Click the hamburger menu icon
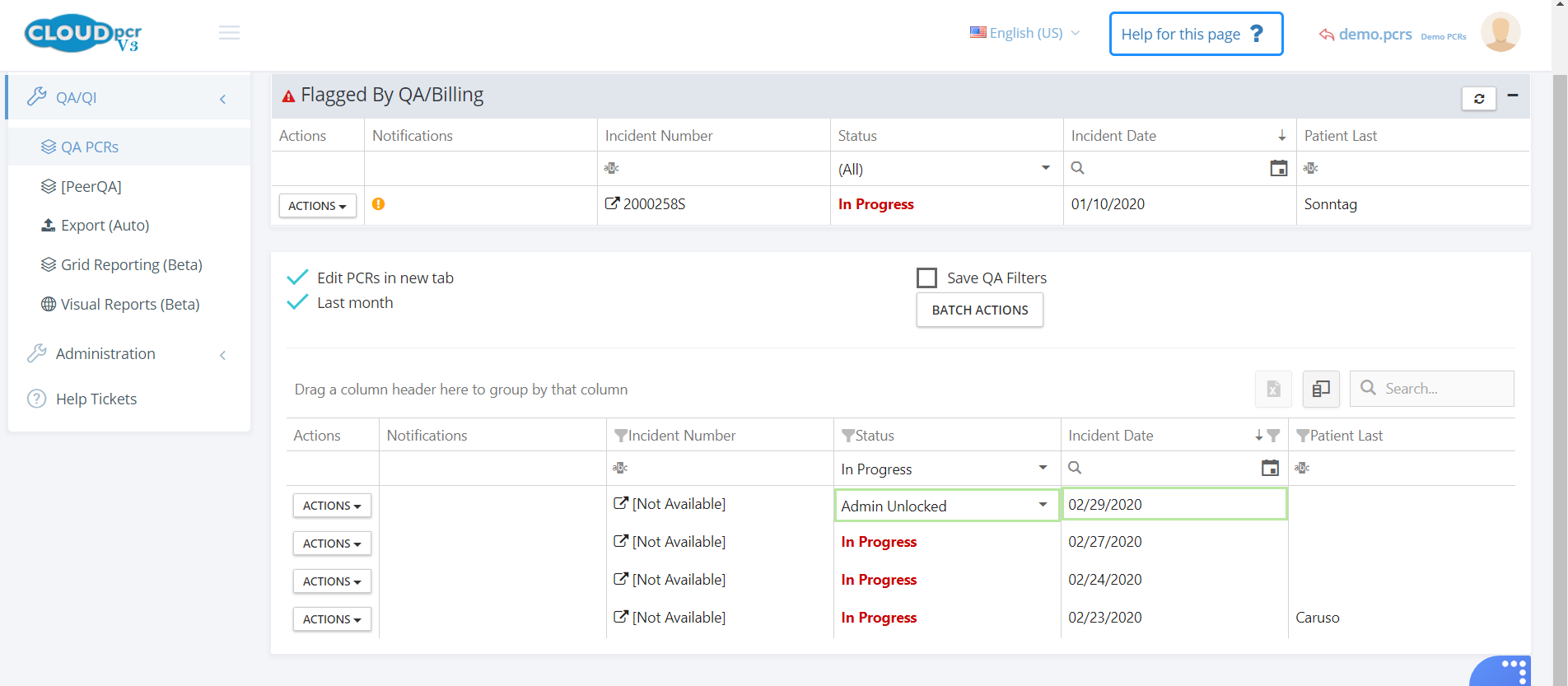Image resolution: width=1568 pixels, height=686 pixels. point(229,33)
